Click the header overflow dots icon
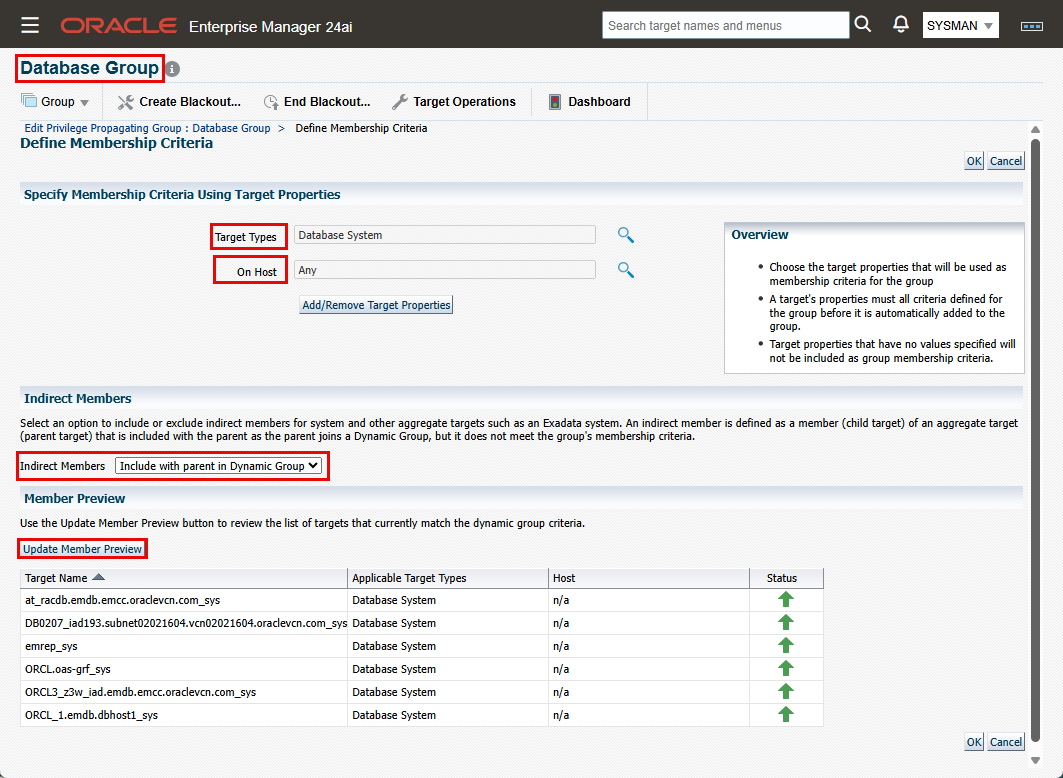 click(x=1031, y=26)
